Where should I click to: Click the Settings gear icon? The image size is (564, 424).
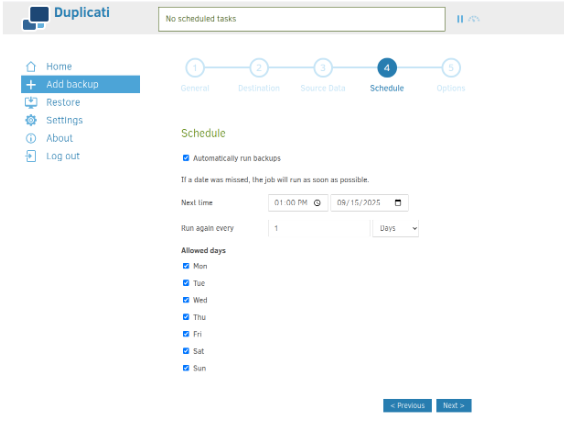pyautogui.click(x=31, y=120)
